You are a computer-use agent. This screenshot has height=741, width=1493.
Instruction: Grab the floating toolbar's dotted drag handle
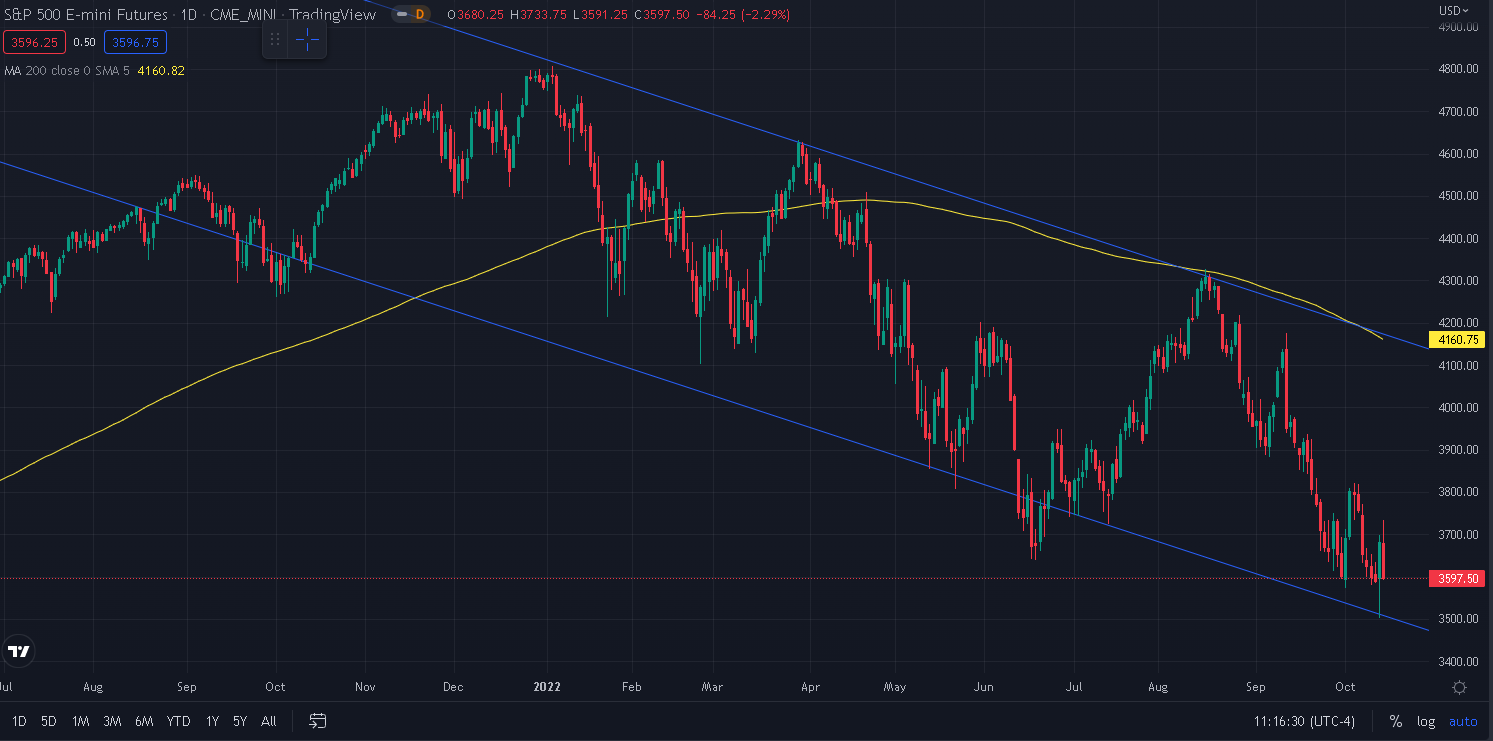point(275,39)
